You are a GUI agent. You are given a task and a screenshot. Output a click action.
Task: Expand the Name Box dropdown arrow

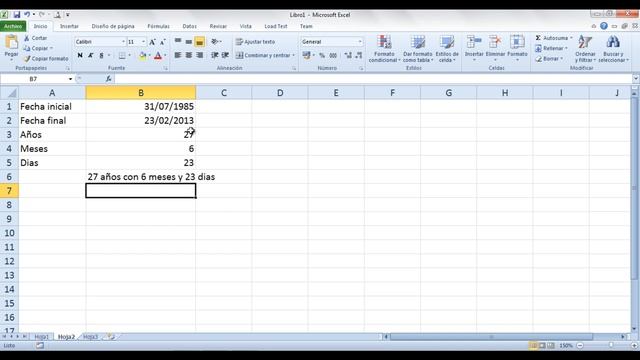pyautogui.click(x=70, y=79)
